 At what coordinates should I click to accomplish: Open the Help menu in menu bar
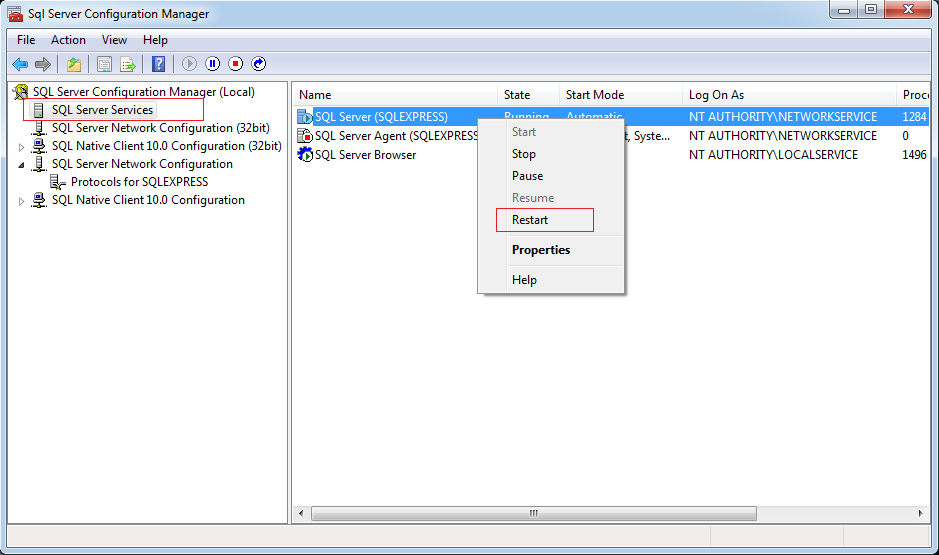tap(155, 40)
